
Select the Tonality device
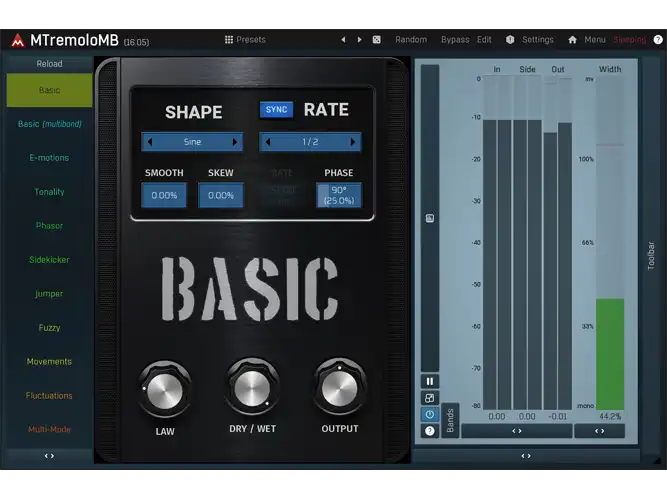[x=49, y=192]
